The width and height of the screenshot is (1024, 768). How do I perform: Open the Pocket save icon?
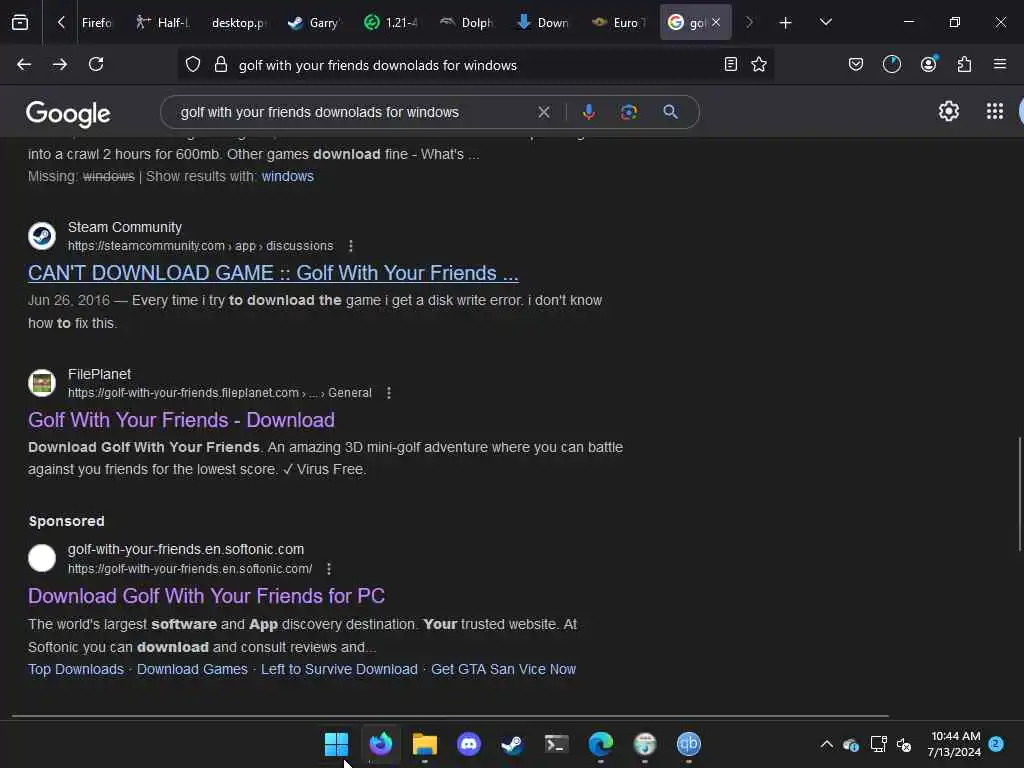856,64
